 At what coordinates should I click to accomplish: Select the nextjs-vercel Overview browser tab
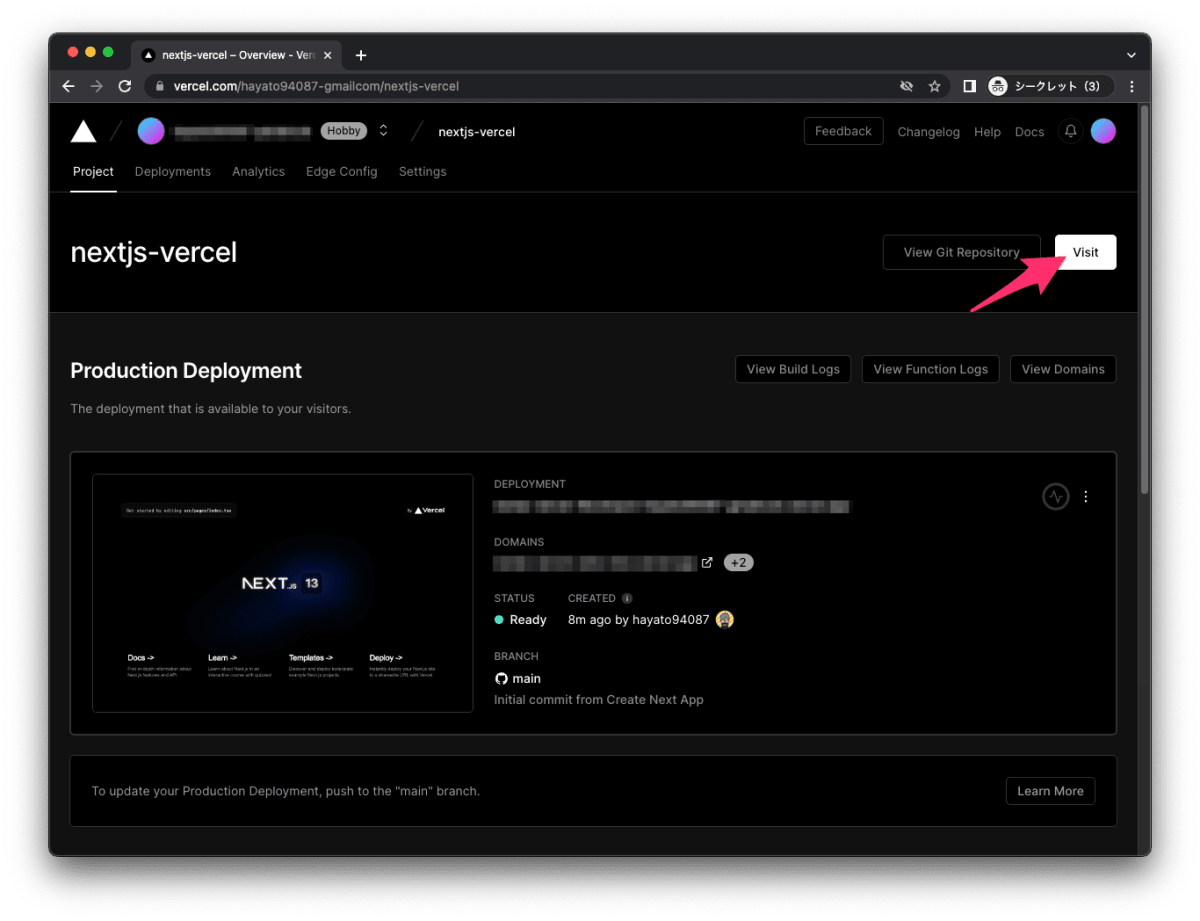point(236,55)
